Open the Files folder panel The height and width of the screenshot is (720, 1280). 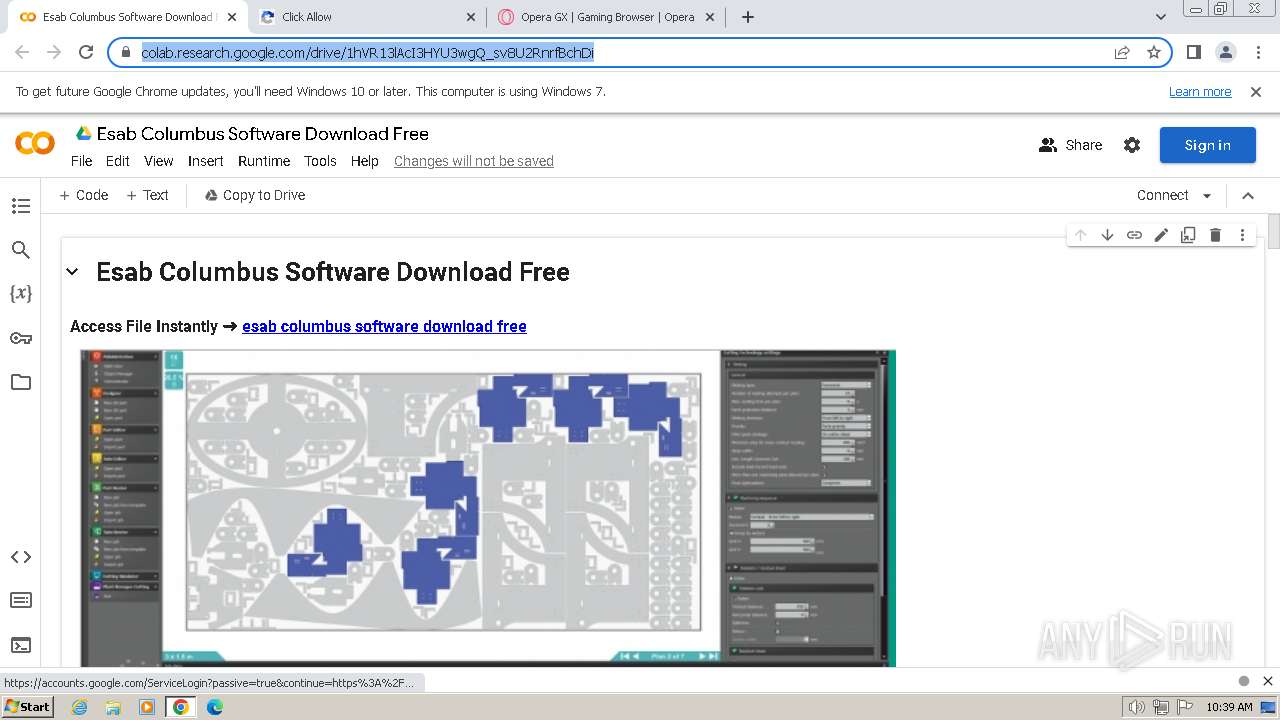(x=20, y=382)
